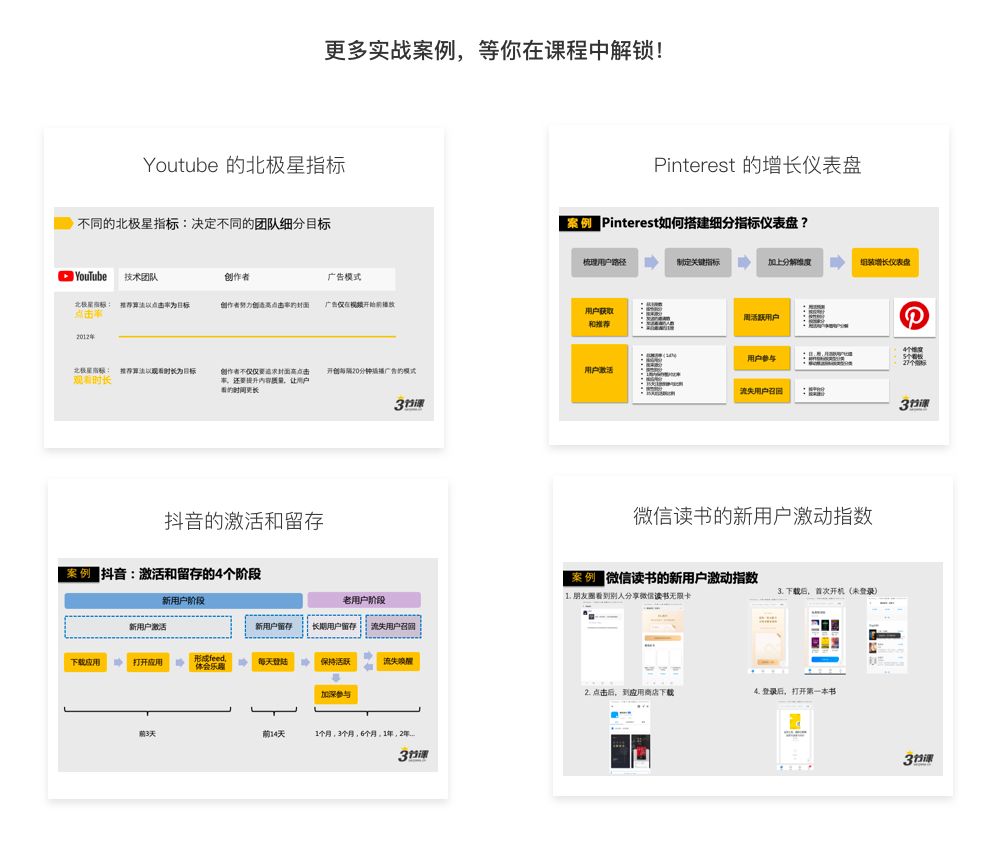Click the 广告模式 column header

tap(344, 277)
